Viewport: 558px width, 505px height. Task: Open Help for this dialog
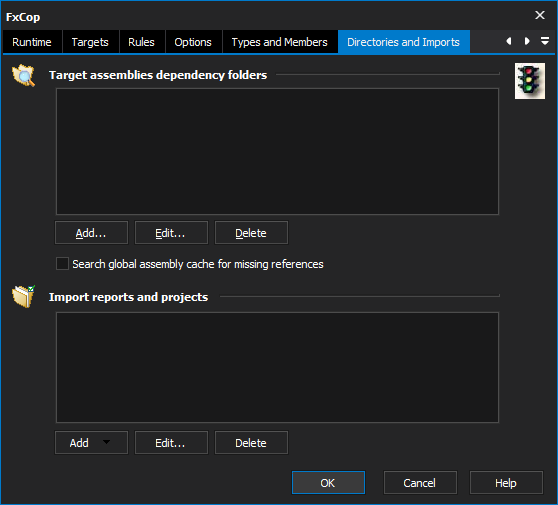click(x=506, y=483)
